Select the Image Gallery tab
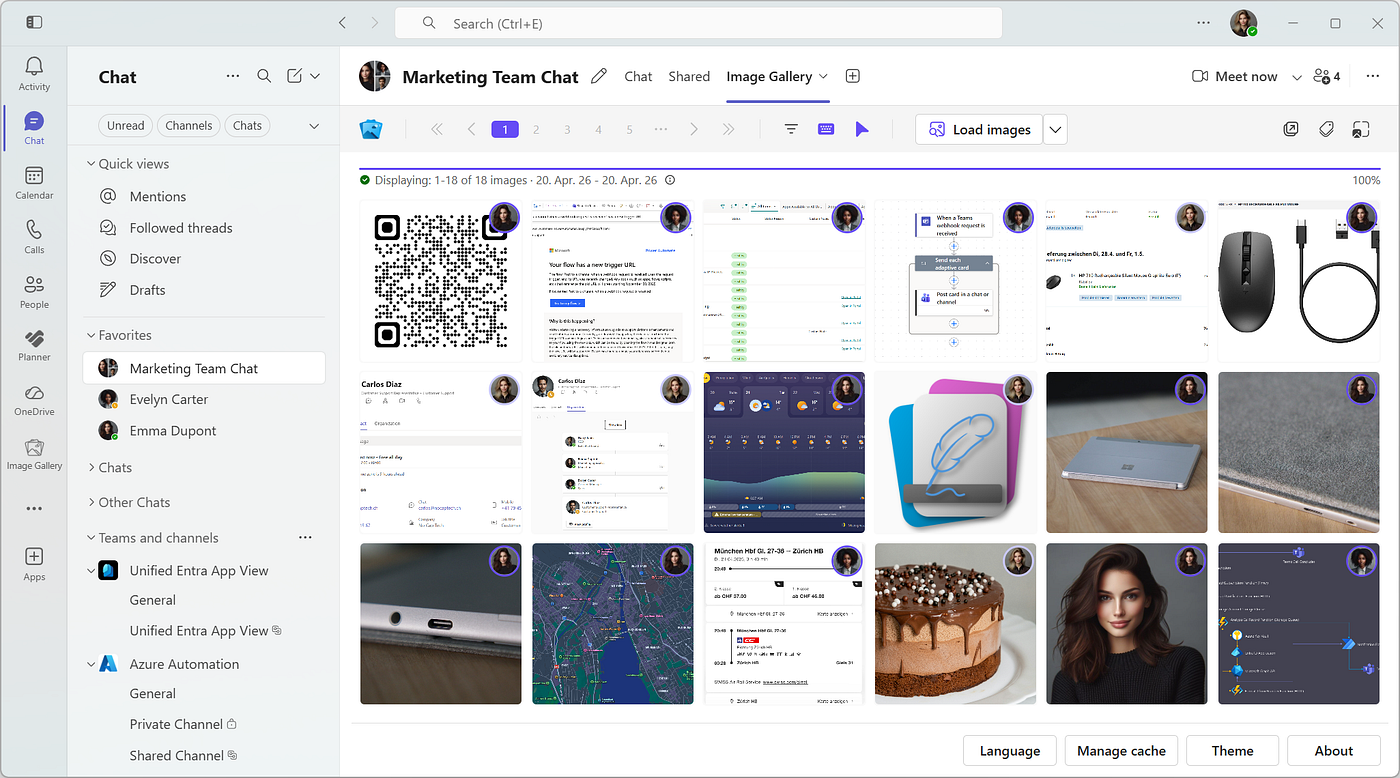Image resolution: width=1400 pixels, height=778 pixels. (769, 76)
